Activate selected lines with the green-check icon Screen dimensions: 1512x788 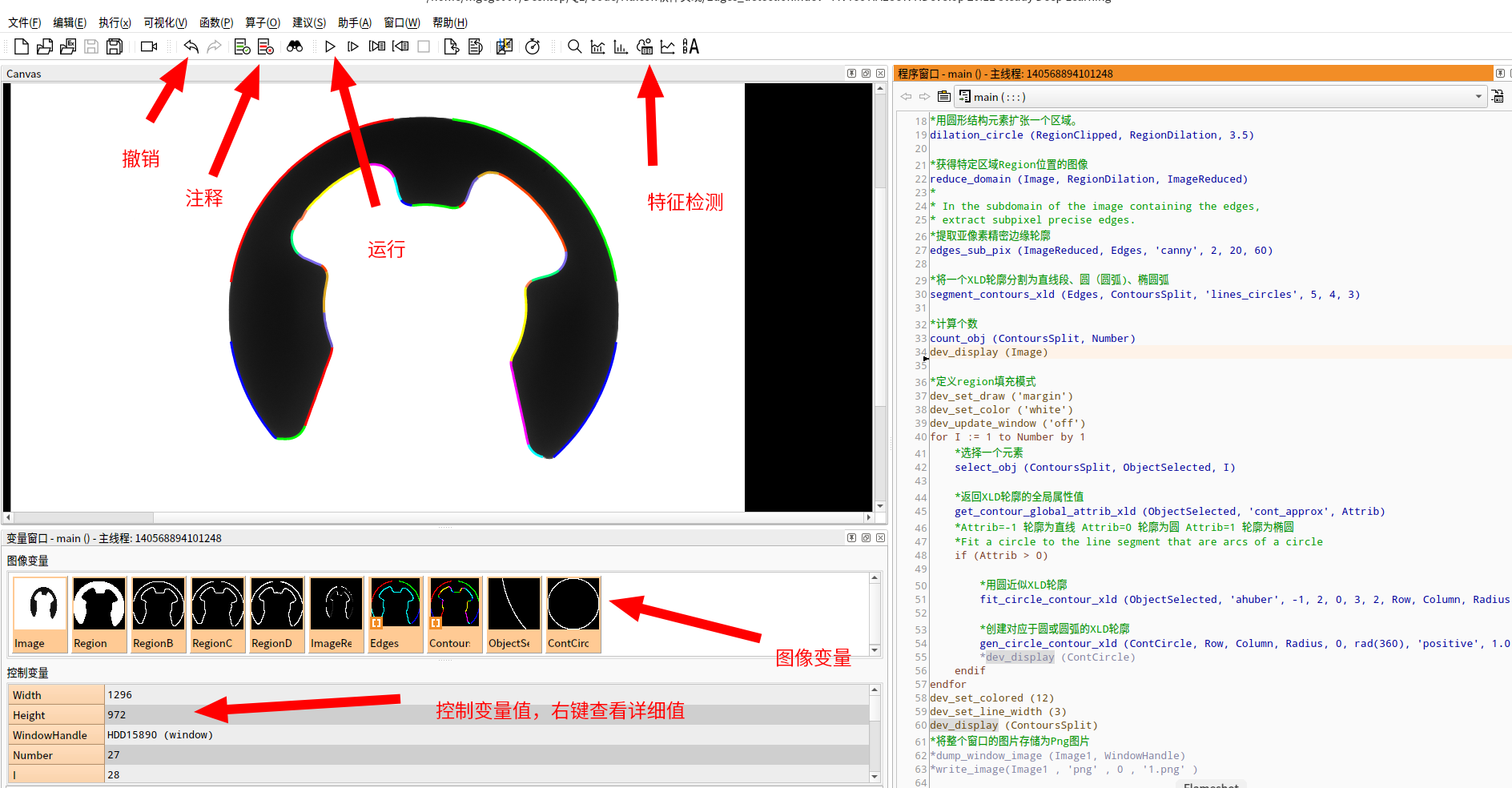point(242,46)
